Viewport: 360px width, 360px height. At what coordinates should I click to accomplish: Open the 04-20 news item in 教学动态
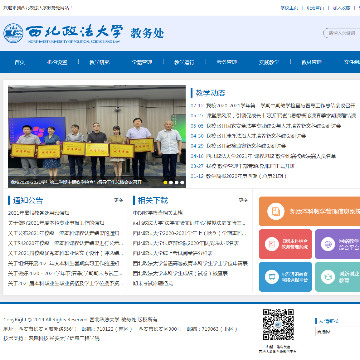(x=238, y=146)
